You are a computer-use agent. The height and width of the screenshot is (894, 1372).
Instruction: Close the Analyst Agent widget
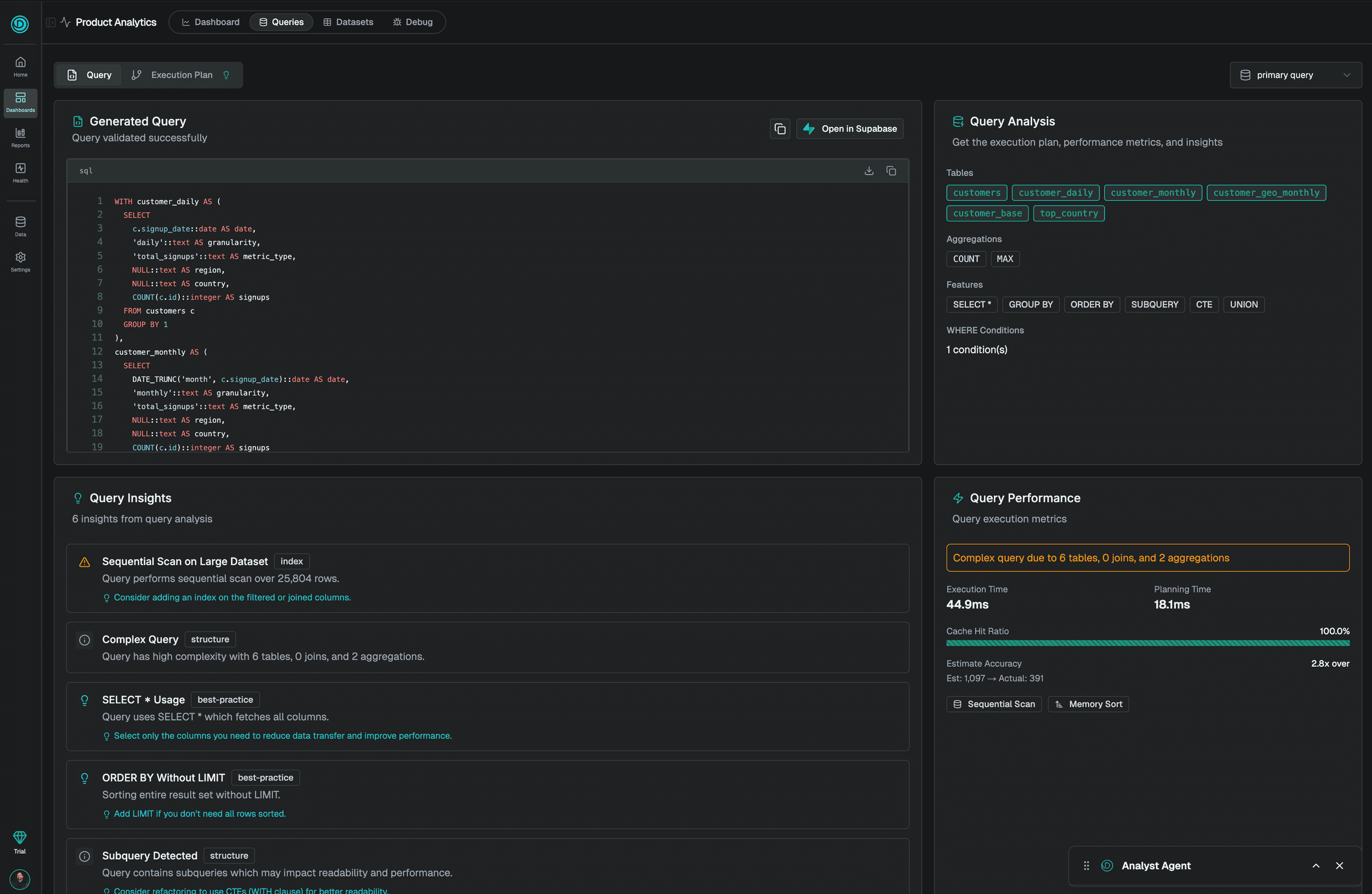click(x=1339, y=865)
